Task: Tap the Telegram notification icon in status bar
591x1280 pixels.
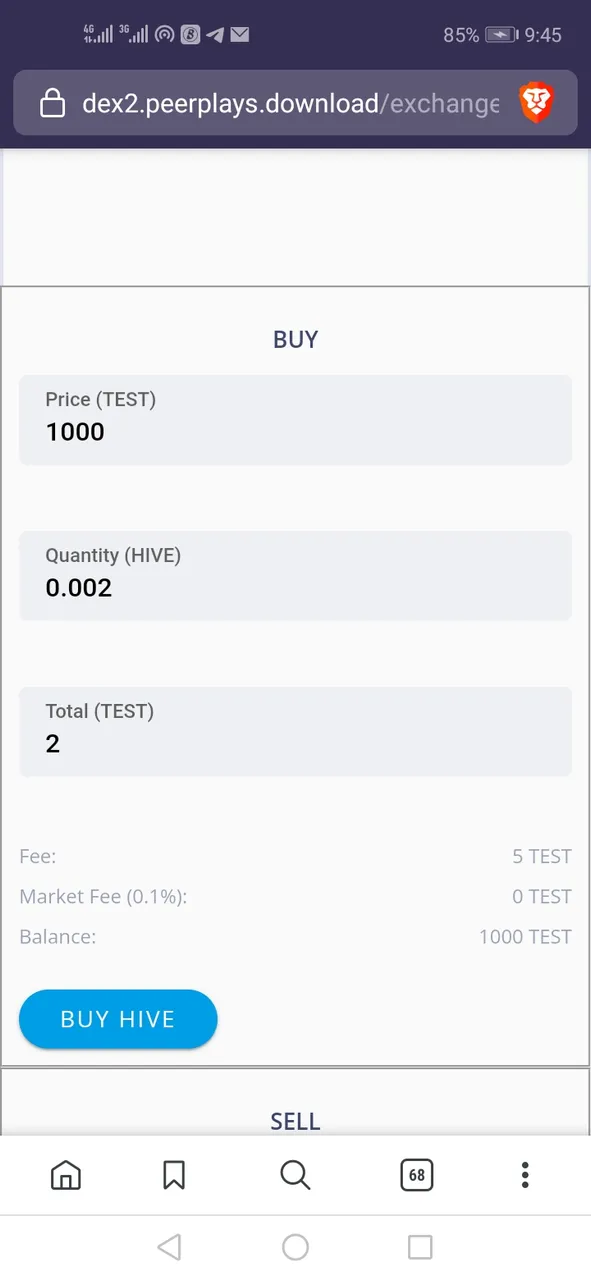Action: click(x=215, y=35)
